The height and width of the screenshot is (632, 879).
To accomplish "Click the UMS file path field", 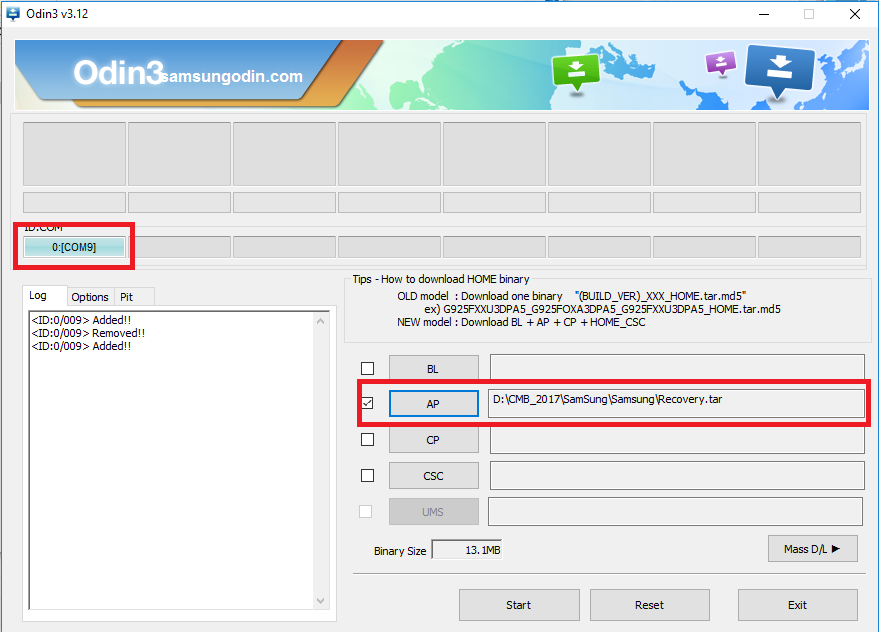I will pyautogui.click(x=676, y=511).
